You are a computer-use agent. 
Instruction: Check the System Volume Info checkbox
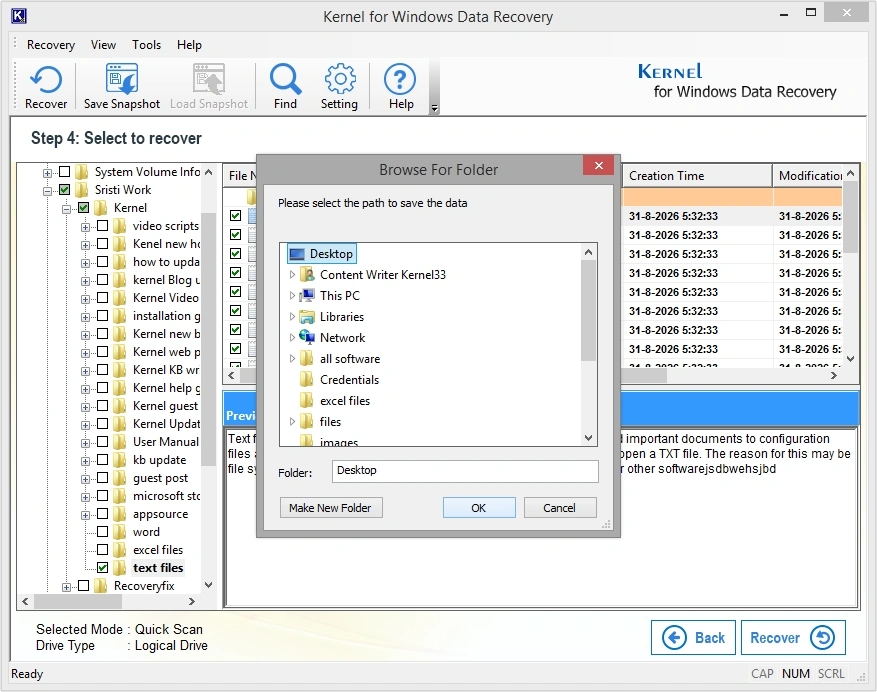click(x=65, y=172)
